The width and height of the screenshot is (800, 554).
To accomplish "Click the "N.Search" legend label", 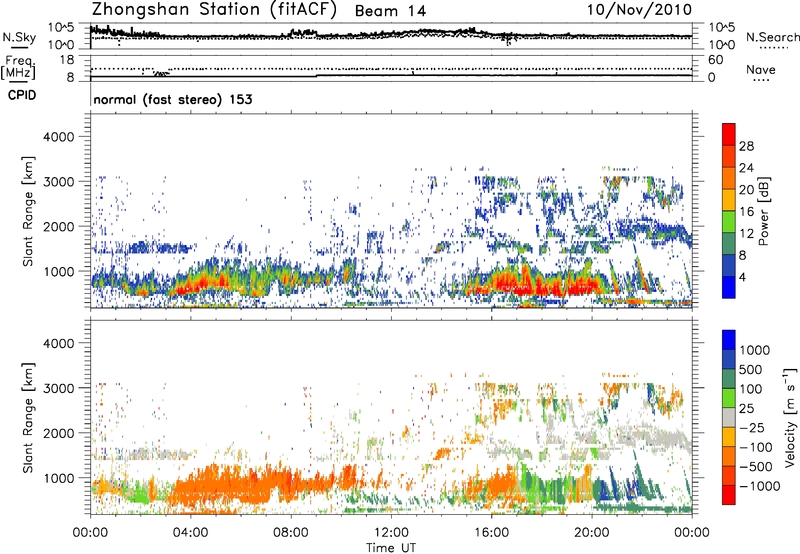I will [x=772, y=37].
